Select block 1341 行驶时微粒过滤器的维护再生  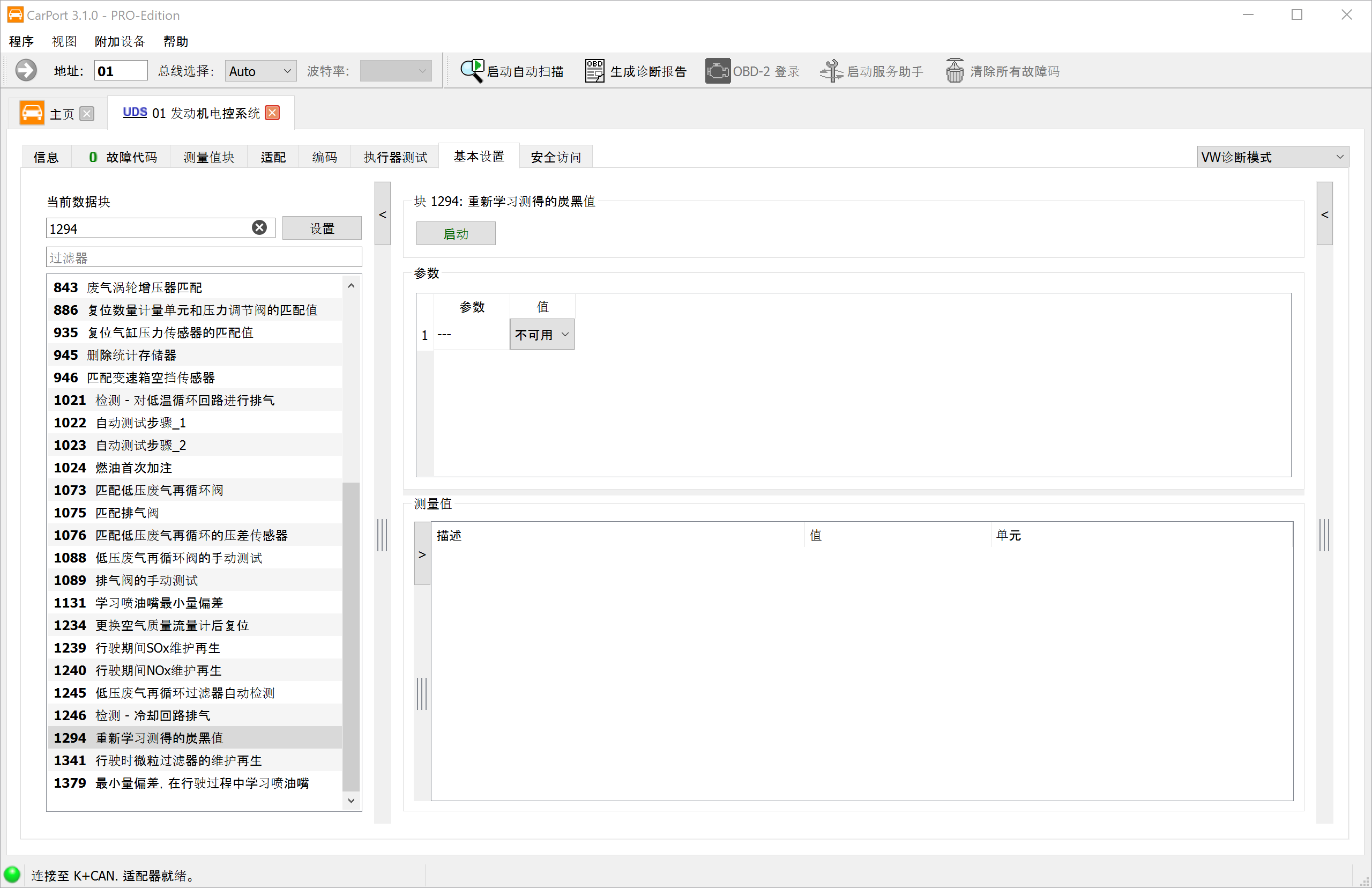[195, 760]
